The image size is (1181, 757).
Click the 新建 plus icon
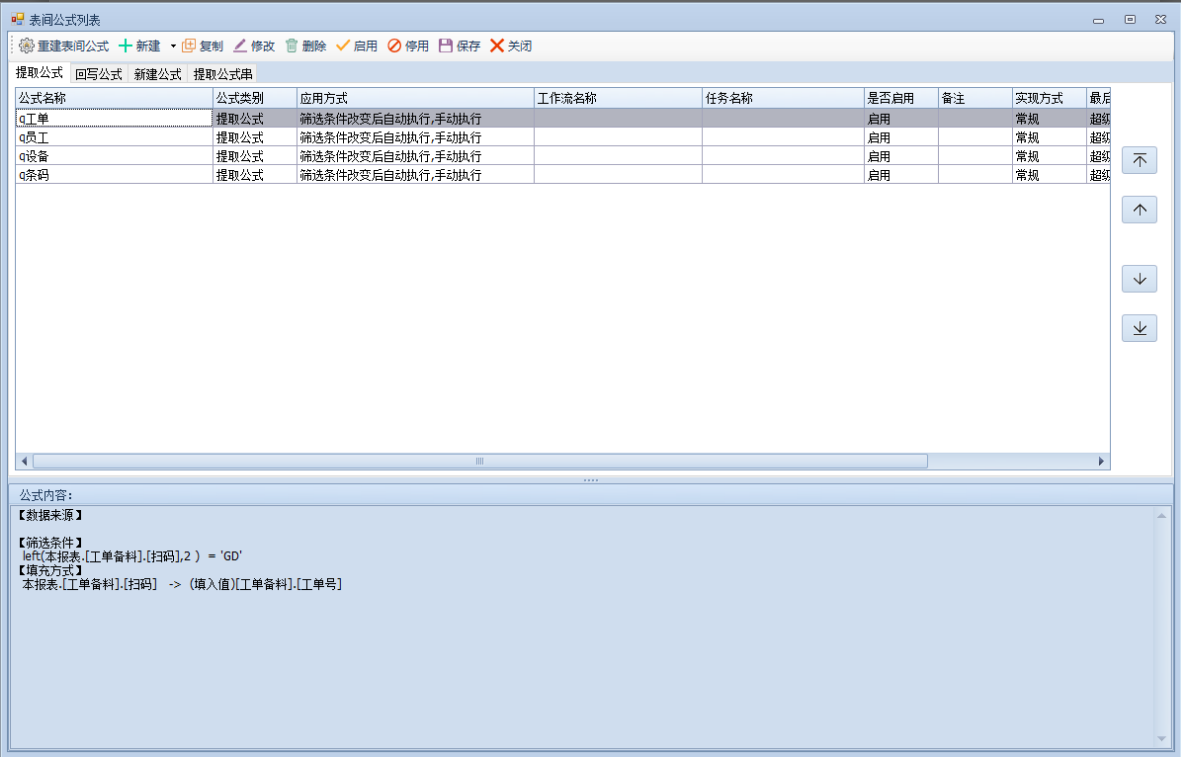(x=125, y=46)
